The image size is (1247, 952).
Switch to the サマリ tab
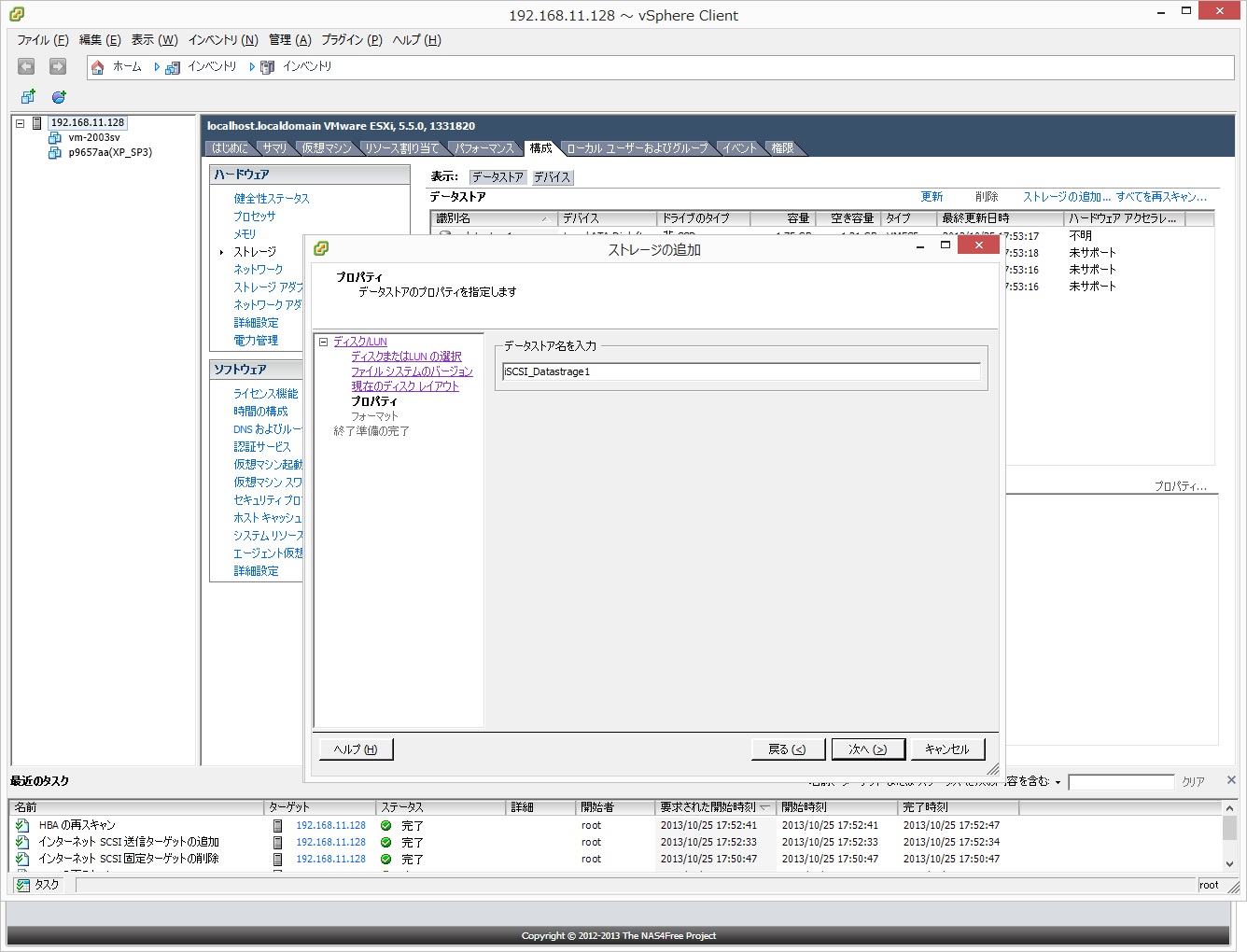coord(274,148)
